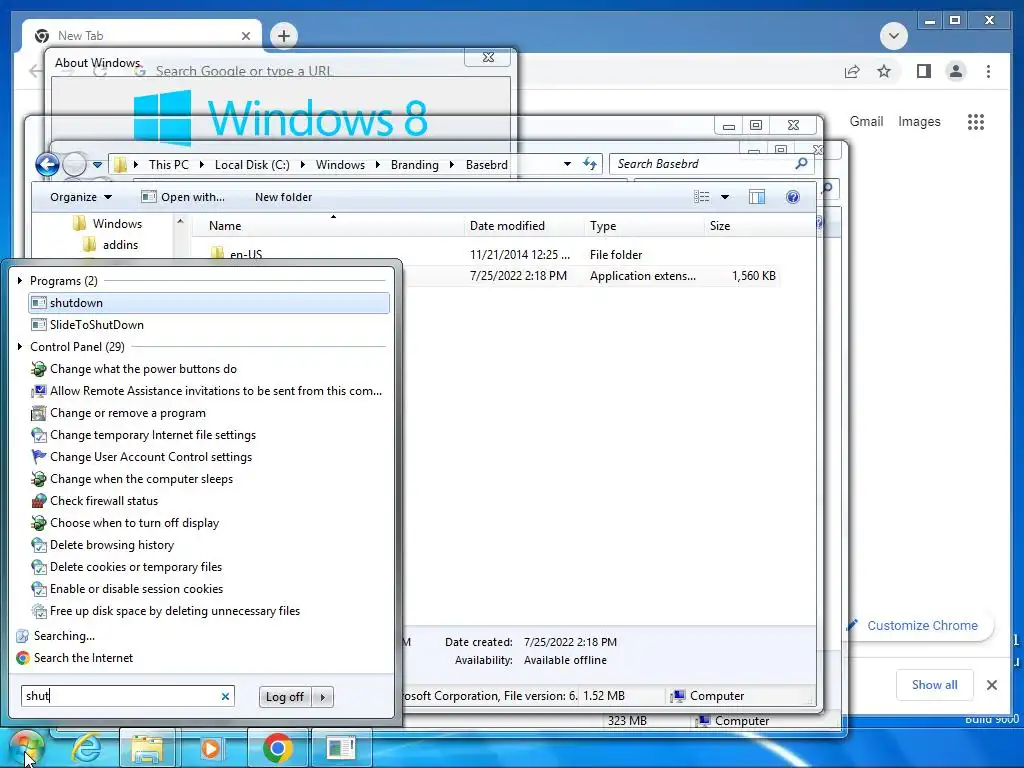Sort by Date modified column
The width and height of the screenshot is (1024, 768).
click(522, 226)
